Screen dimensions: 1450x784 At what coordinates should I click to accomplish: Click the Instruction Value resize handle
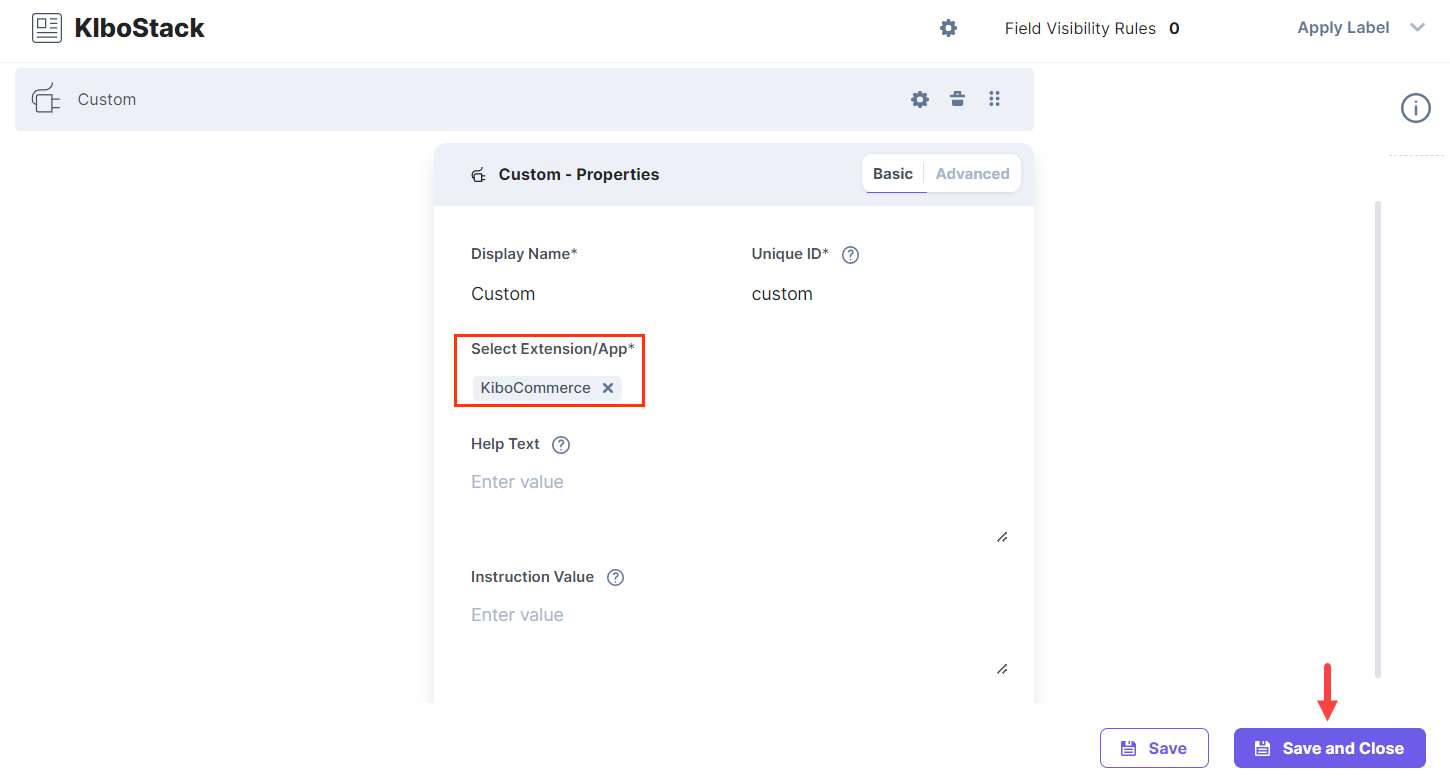1002,669
